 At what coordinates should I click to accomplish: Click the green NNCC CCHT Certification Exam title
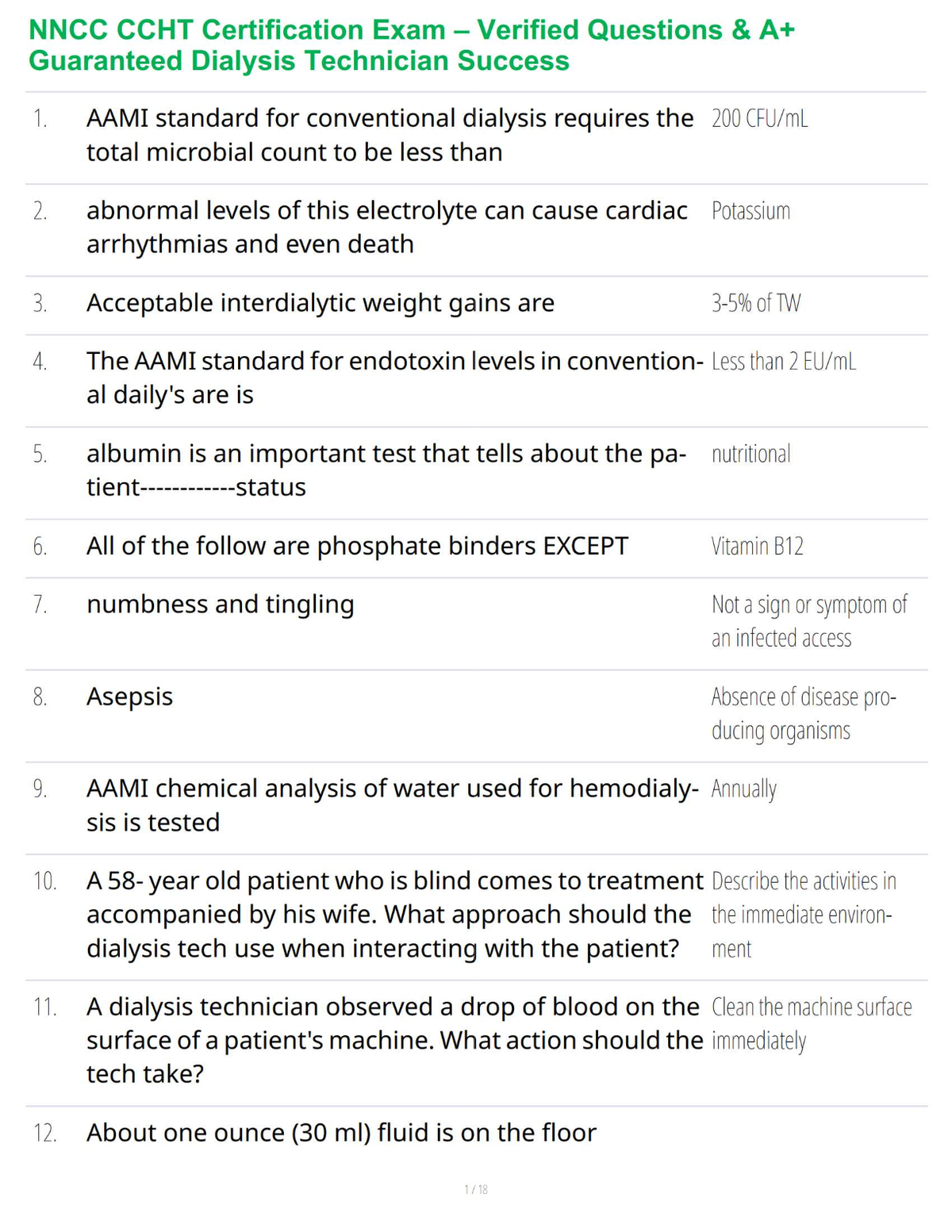coord(412,45)
